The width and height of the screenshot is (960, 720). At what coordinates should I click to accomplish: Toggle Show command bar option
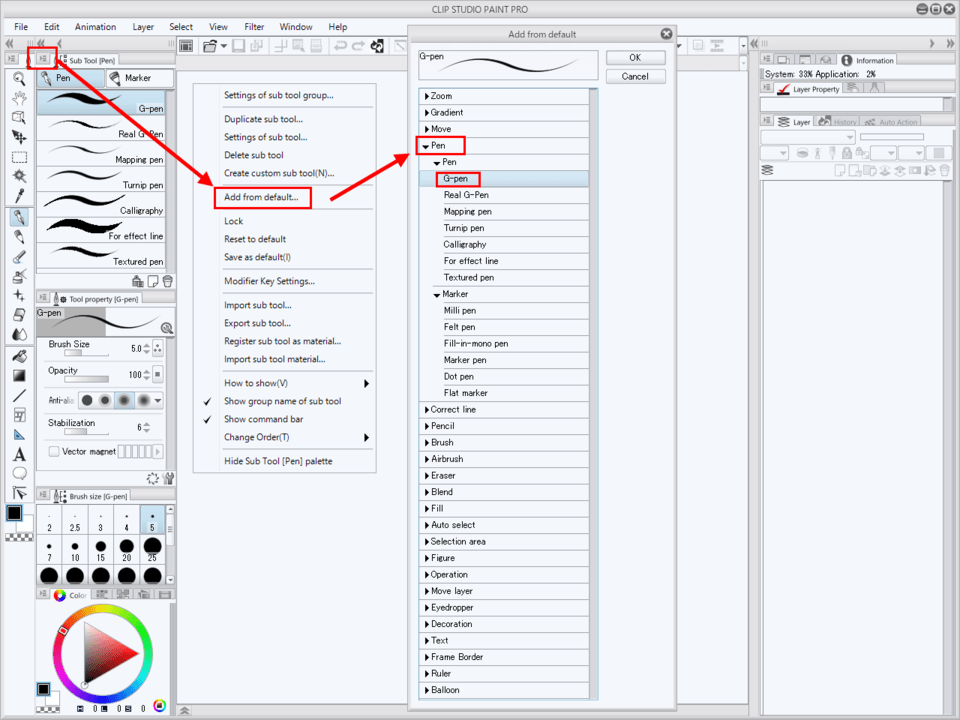coord(264,419)
